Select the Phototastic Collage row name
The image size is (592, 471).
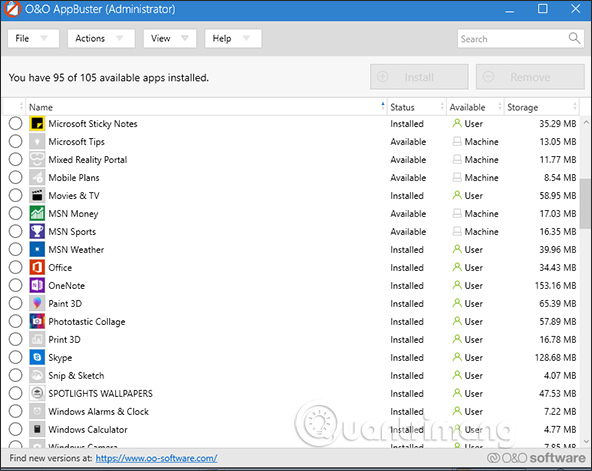click(87, 322)
